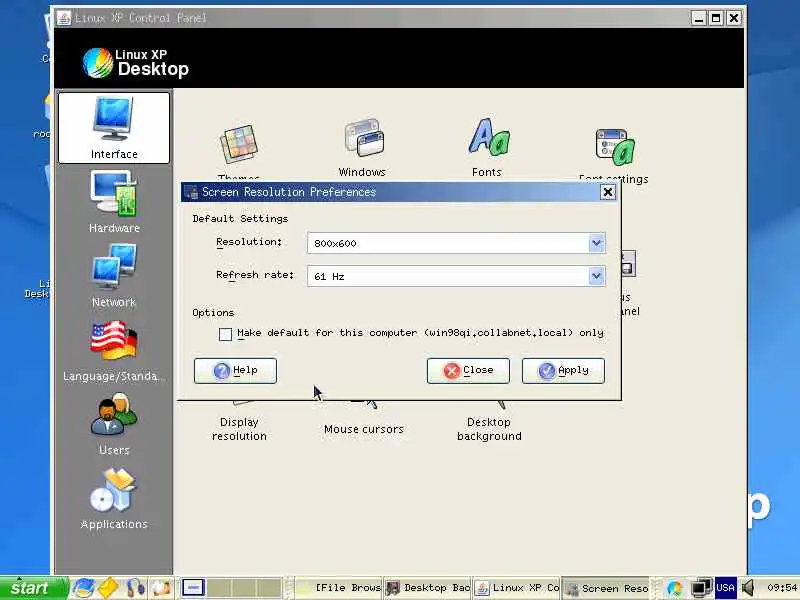Switch to File Browser taskbar item

point(339,588)
